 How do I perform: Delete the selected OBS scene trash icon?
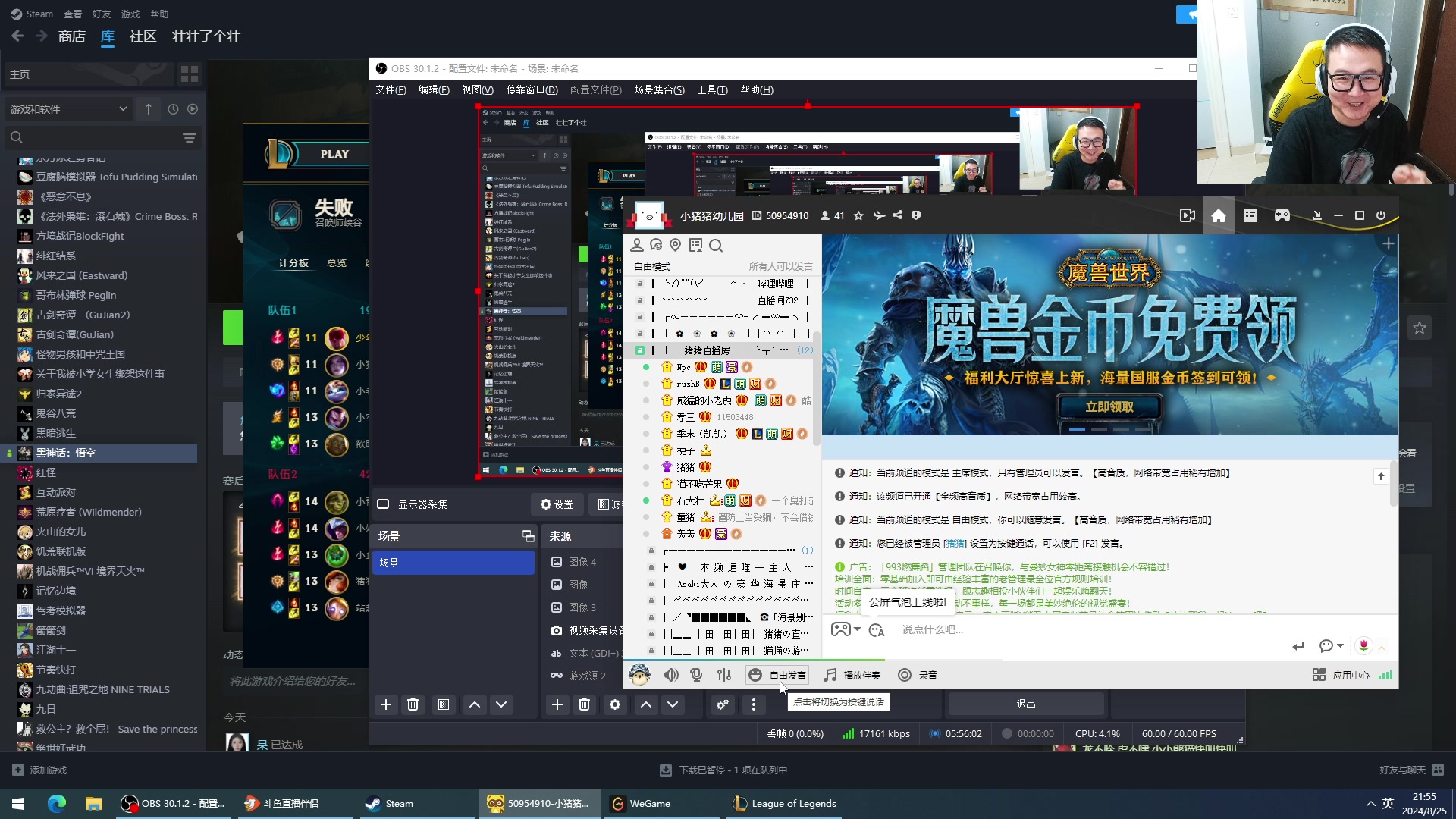(413, 704)
